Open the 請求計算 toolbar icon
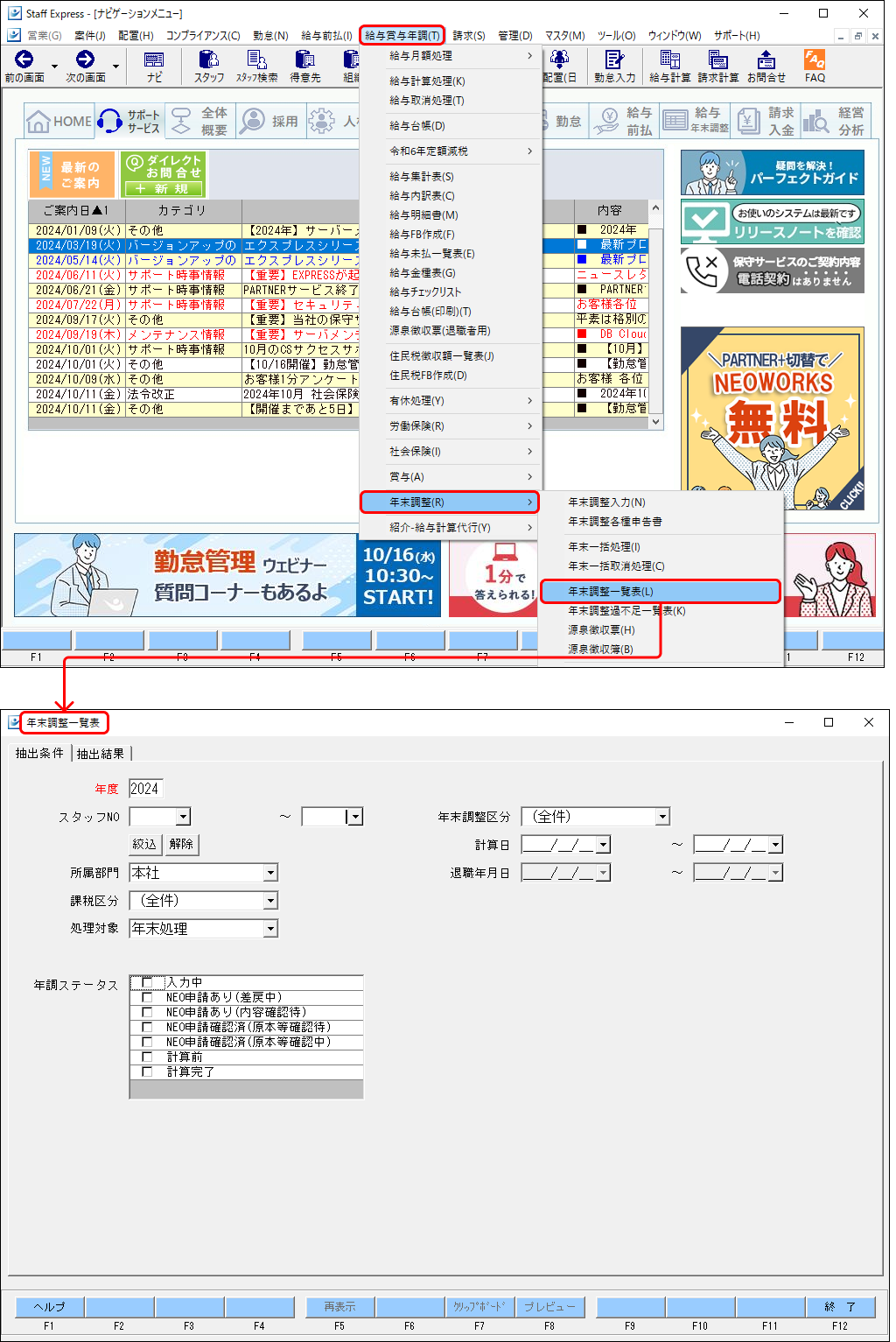Viewport: 896px width, 1342px height. point(718,66)
